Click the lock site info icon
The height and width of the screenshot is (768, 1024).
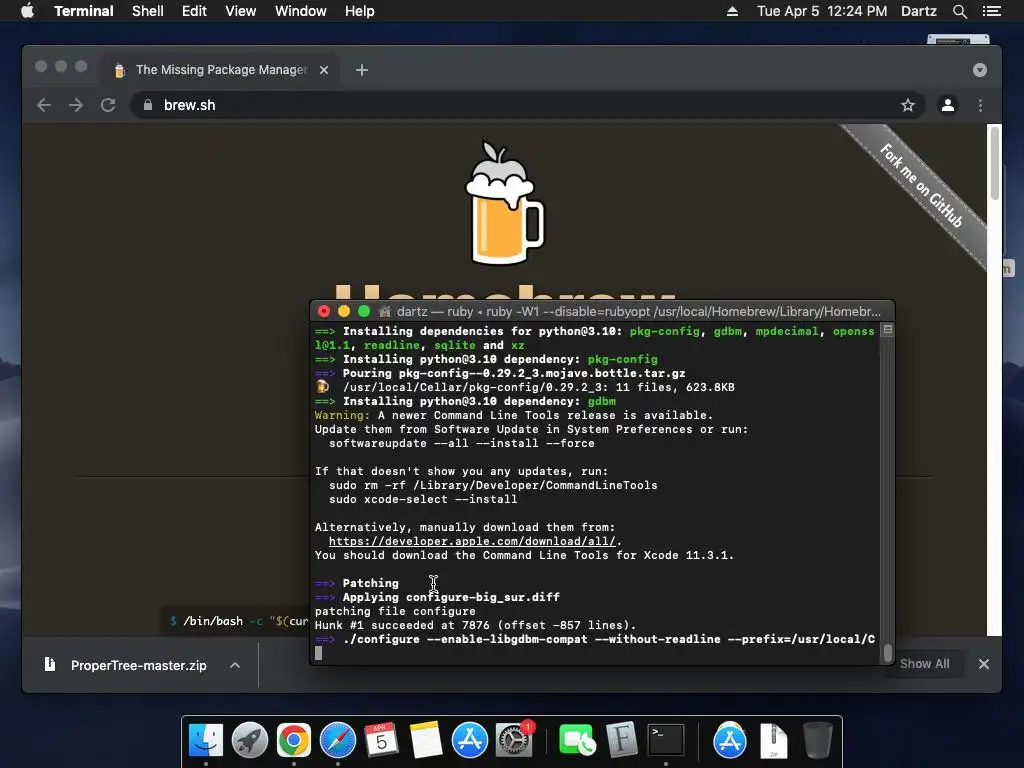click(x=148, y=105)
